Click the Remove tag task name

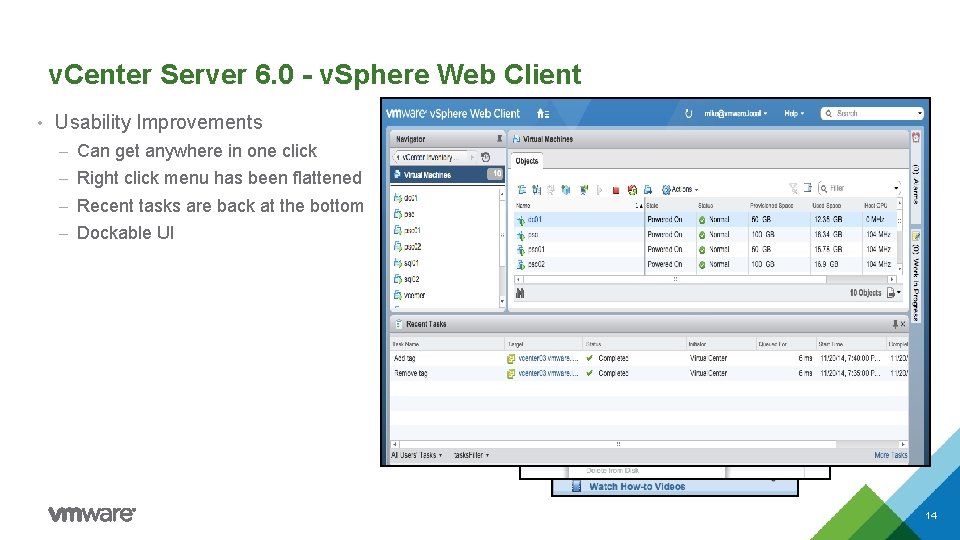411,373
